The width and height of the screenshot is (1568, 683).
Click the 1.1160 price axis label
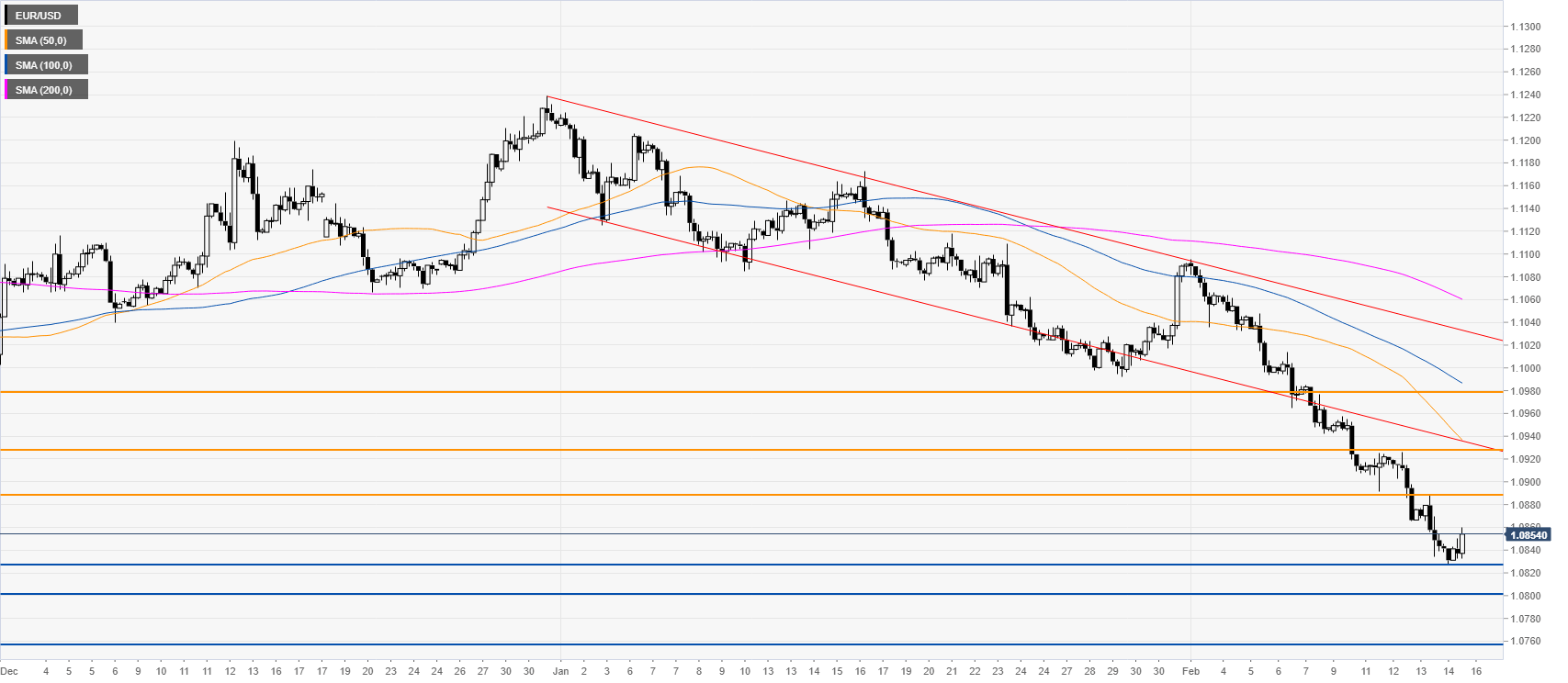pos(1525,185)
